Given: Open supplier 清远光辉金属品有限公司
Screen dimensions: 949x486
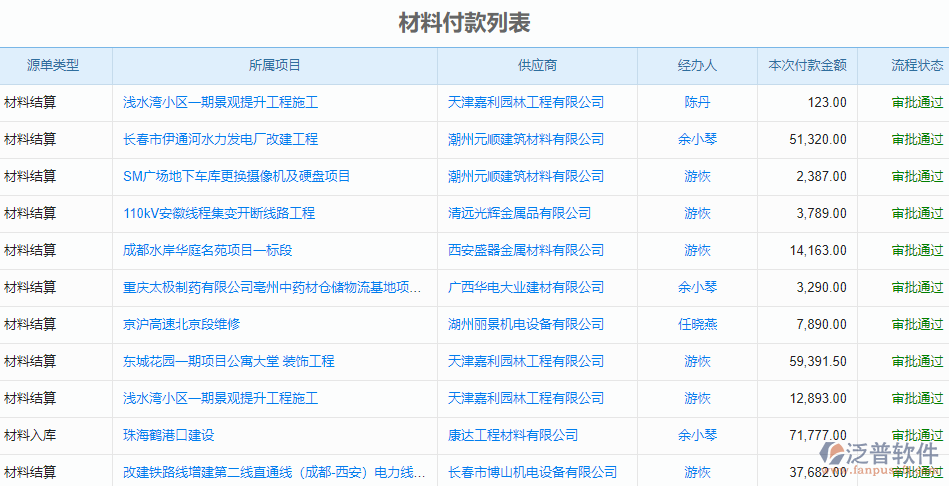Looking at the screenshot, I should pyautogui.click(x=519, y=213).
